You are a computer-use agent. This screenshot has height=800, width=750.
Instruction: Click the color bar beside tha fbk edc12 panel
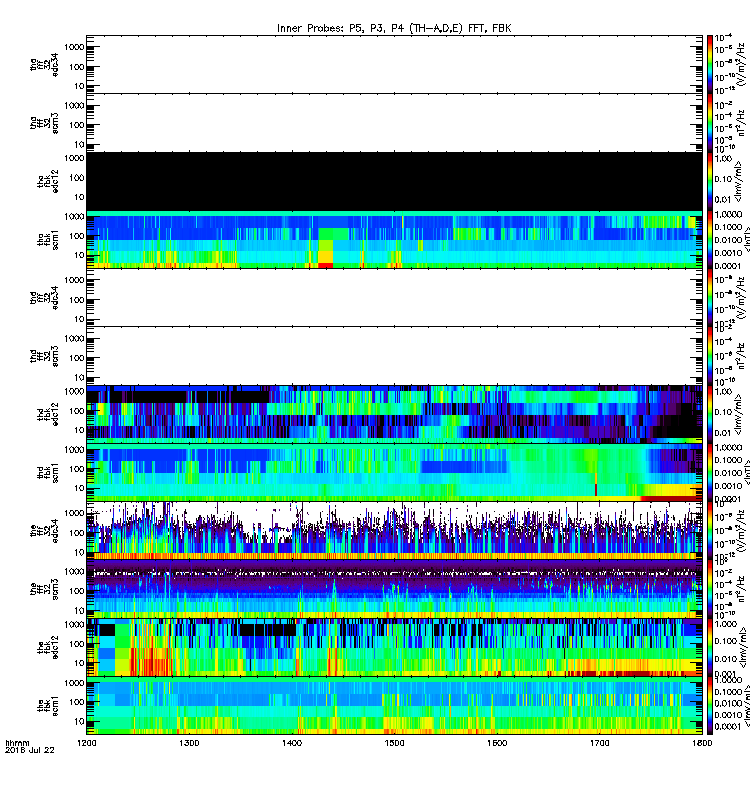coord(709,181)
